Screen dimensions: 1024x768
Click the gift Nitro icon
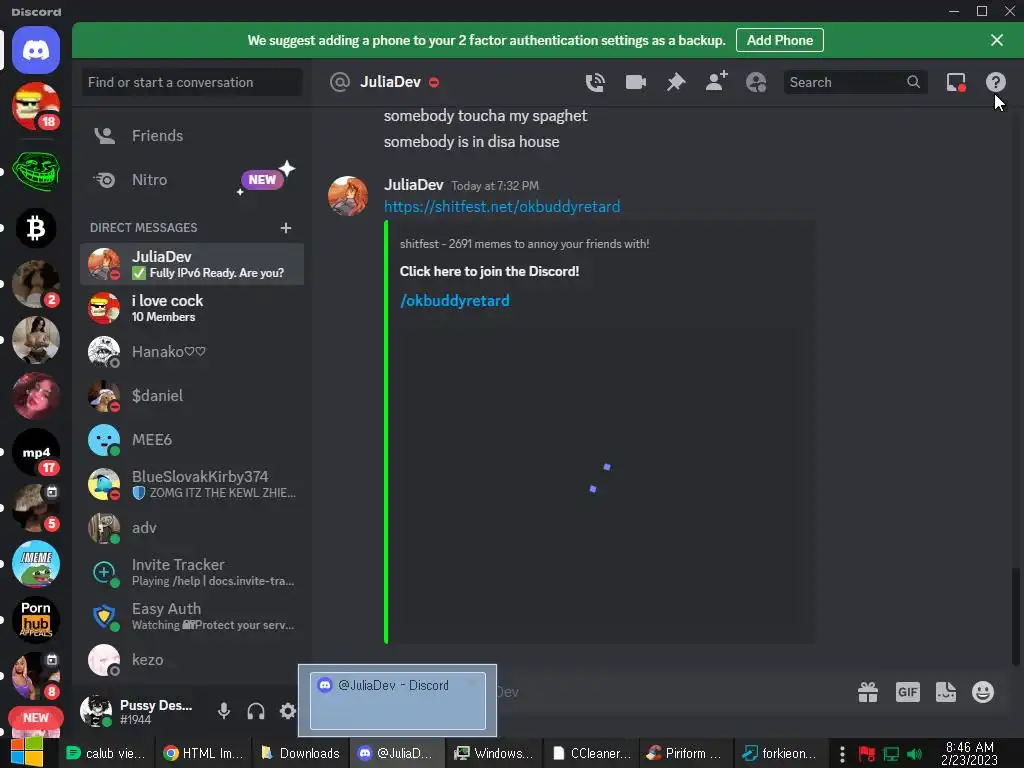[x=868, y=692]
